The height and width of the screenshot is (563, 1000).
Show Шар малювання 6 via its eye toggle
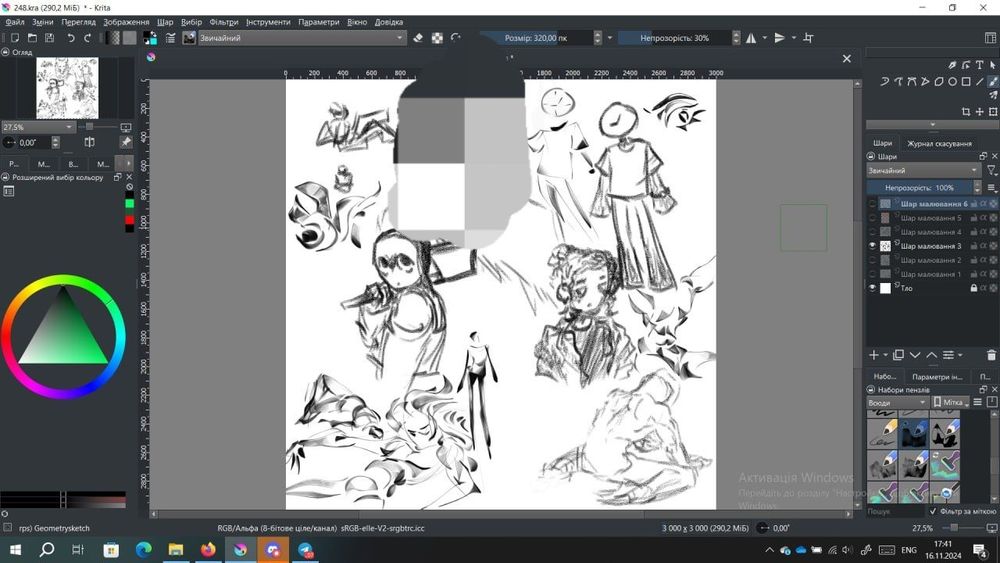pos(872,204)
